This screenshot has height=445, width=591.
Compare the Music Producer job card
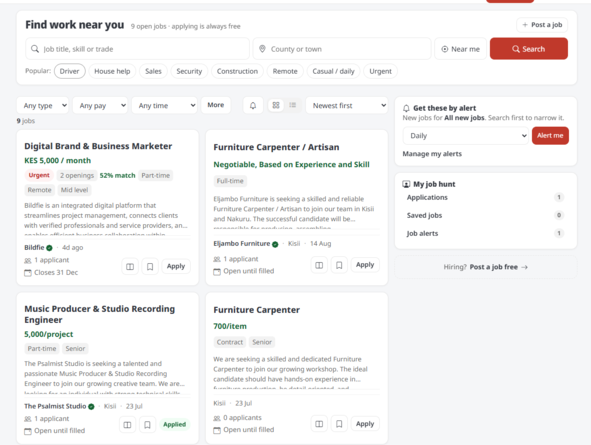127,425
